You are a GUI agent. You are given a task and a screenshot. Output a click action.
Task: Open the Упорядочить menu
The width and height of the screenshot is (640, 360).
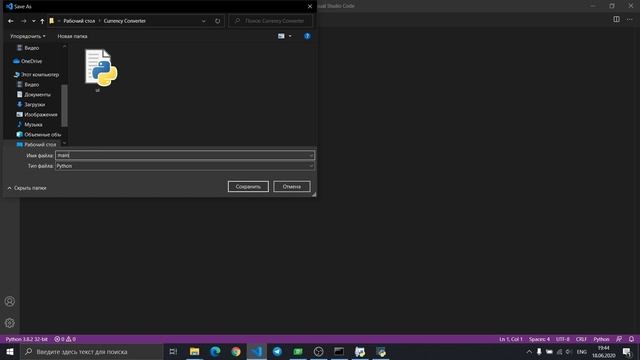[x=28, y=36]
